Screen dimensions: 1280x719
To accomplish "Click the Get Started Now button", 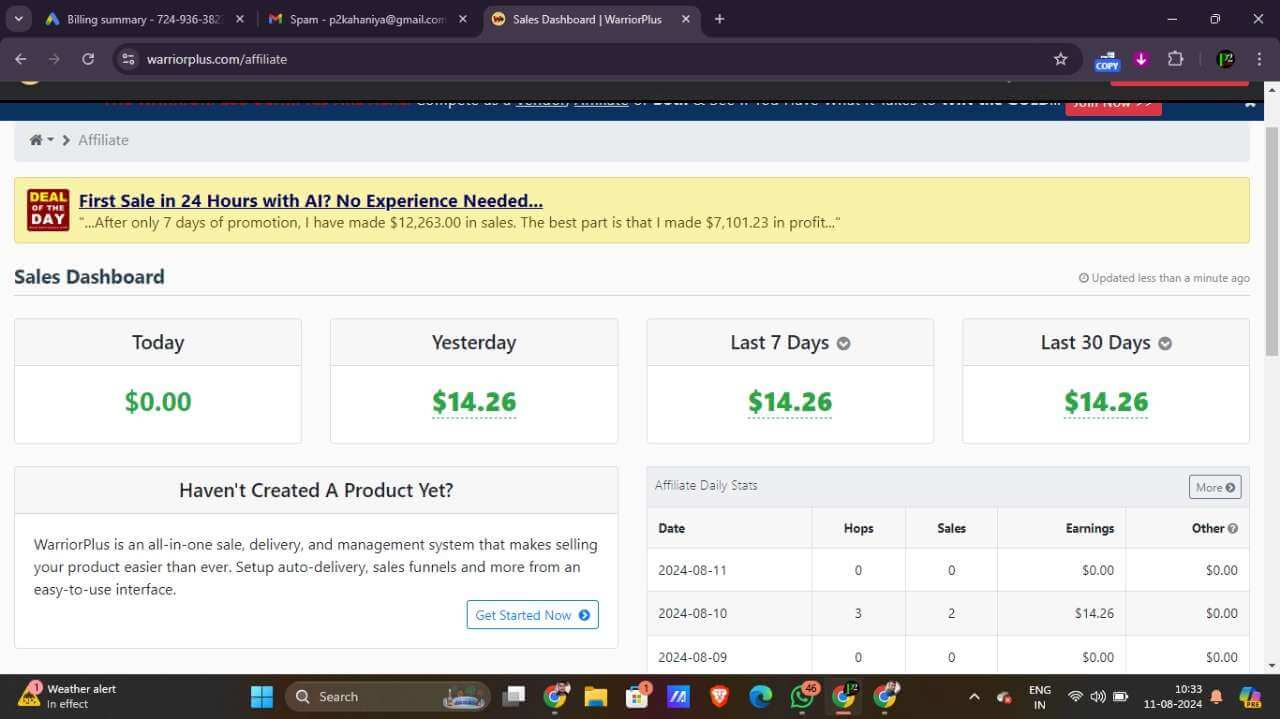I will coord(532,615).
